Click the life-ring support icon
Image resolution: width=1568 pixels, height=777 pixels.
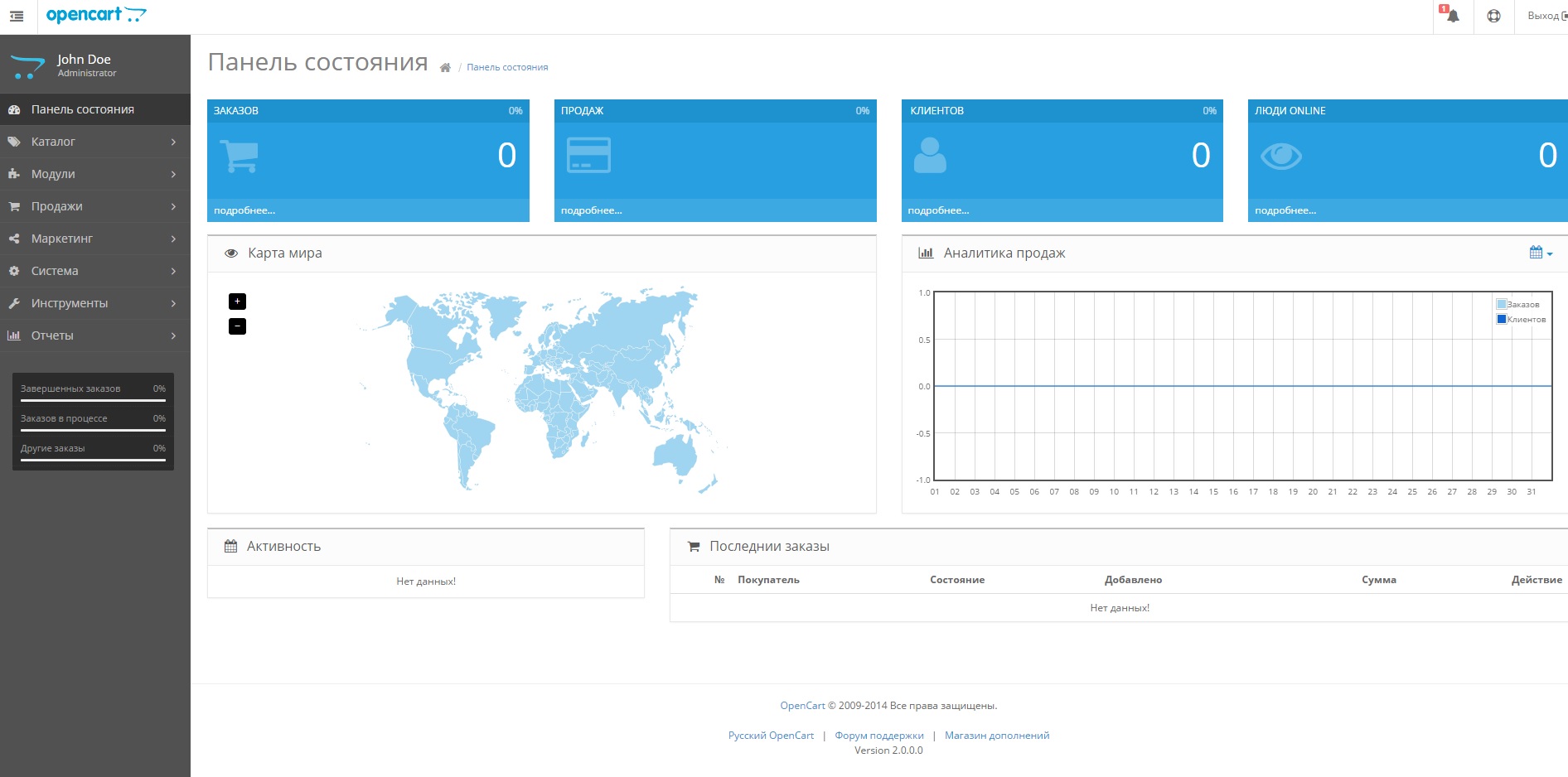pyautogui.click(x=1493, y=16)
